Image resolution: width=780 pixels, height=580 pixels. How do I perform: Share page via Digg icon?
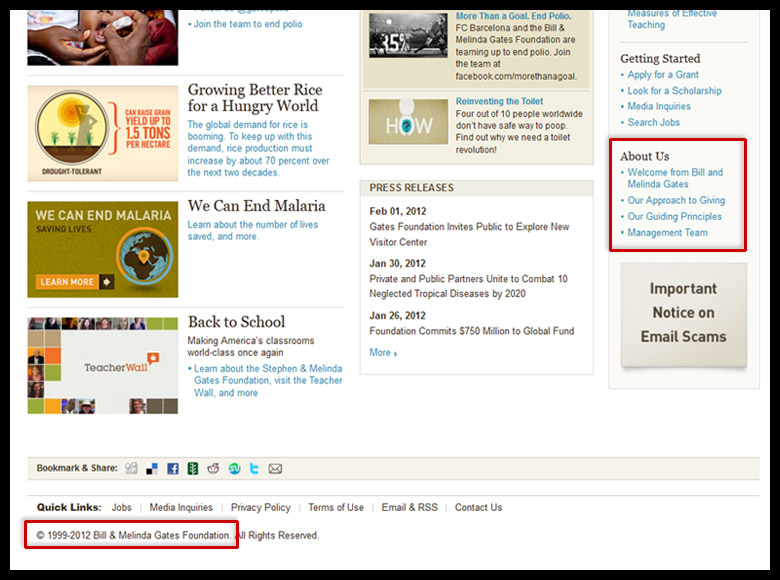click(132, 468)
